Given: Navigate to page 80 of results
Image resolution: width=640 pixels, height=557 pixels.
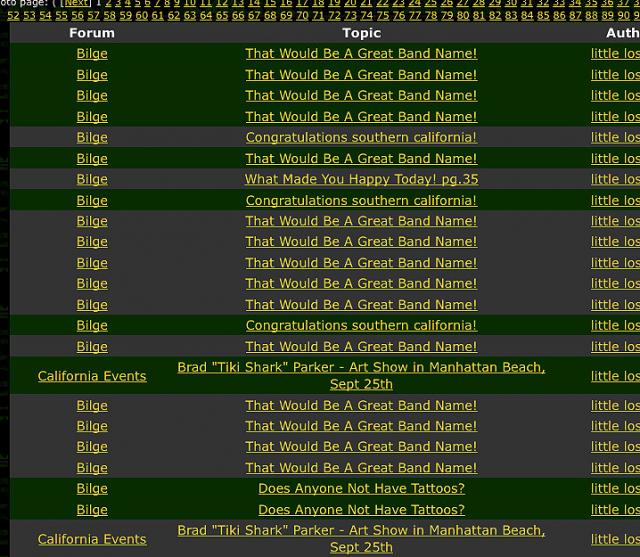Looking at the screenshot, I should 463,15.
